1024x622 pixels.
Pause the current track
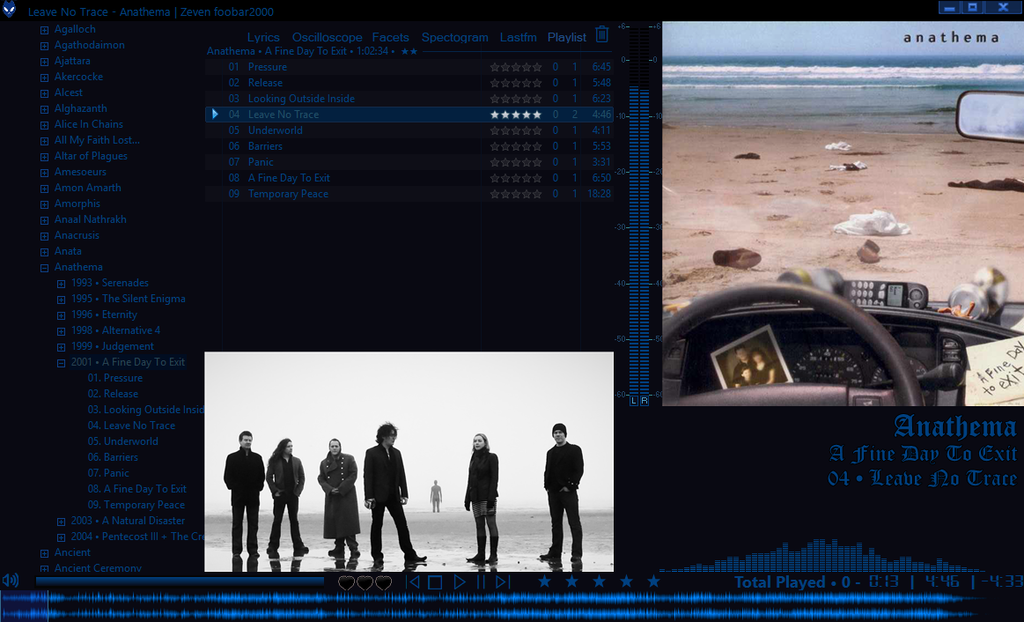(x=481, y=581)
